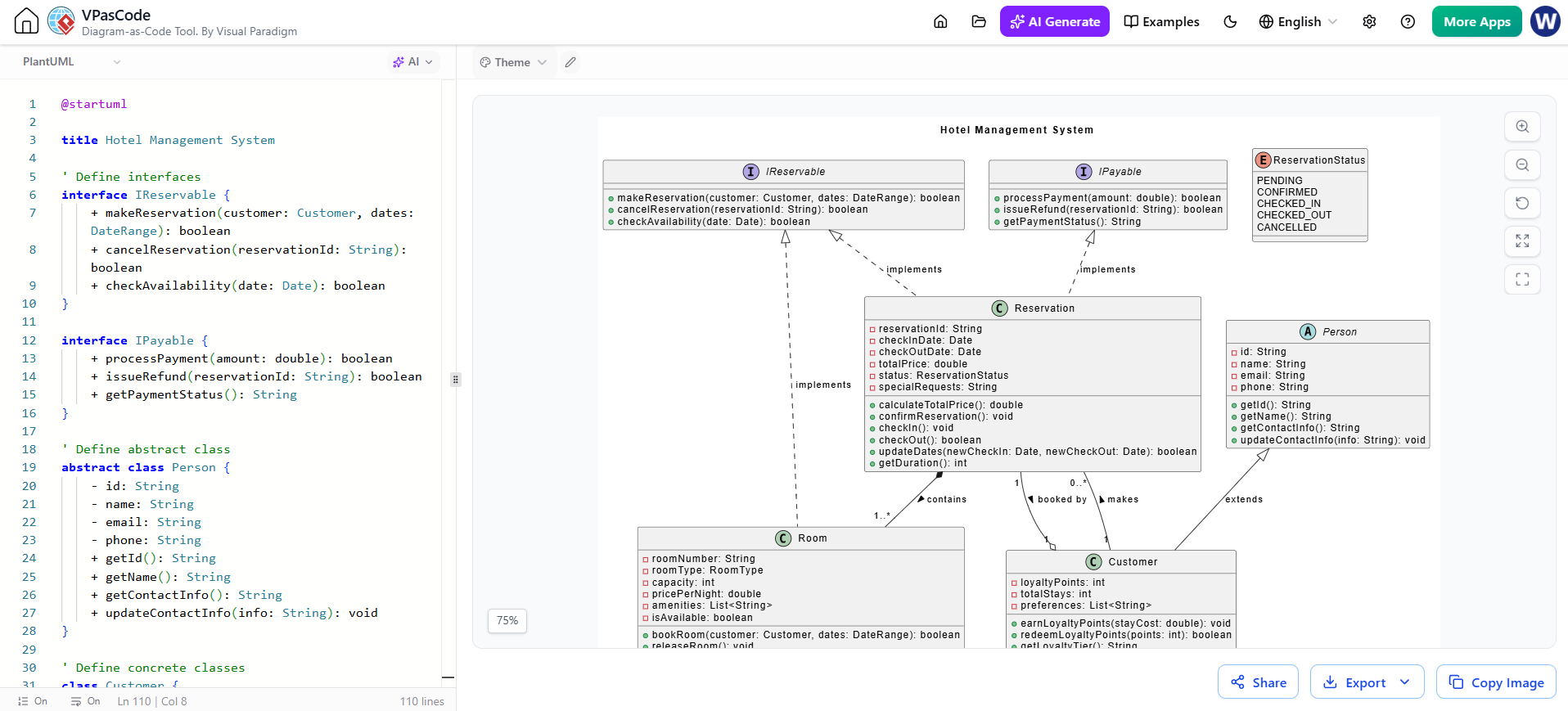This screenshot has width=1568, height=711.
Task: Click the Person abstract class title
Action: point(1340,332)
